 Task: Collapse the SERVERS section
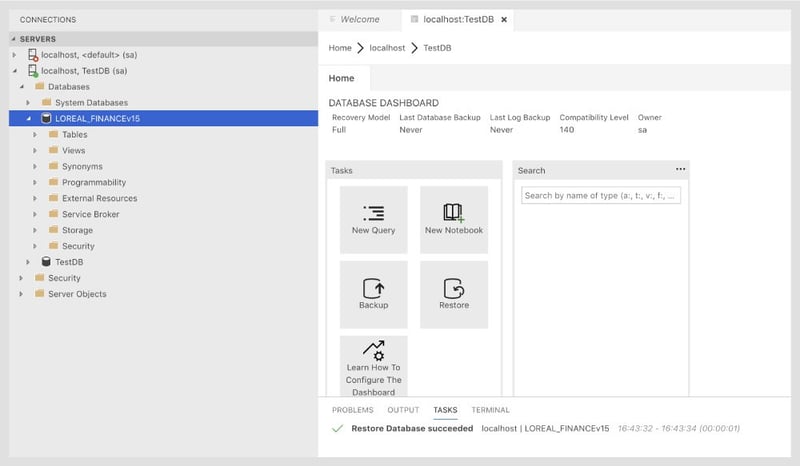[14, 39]
